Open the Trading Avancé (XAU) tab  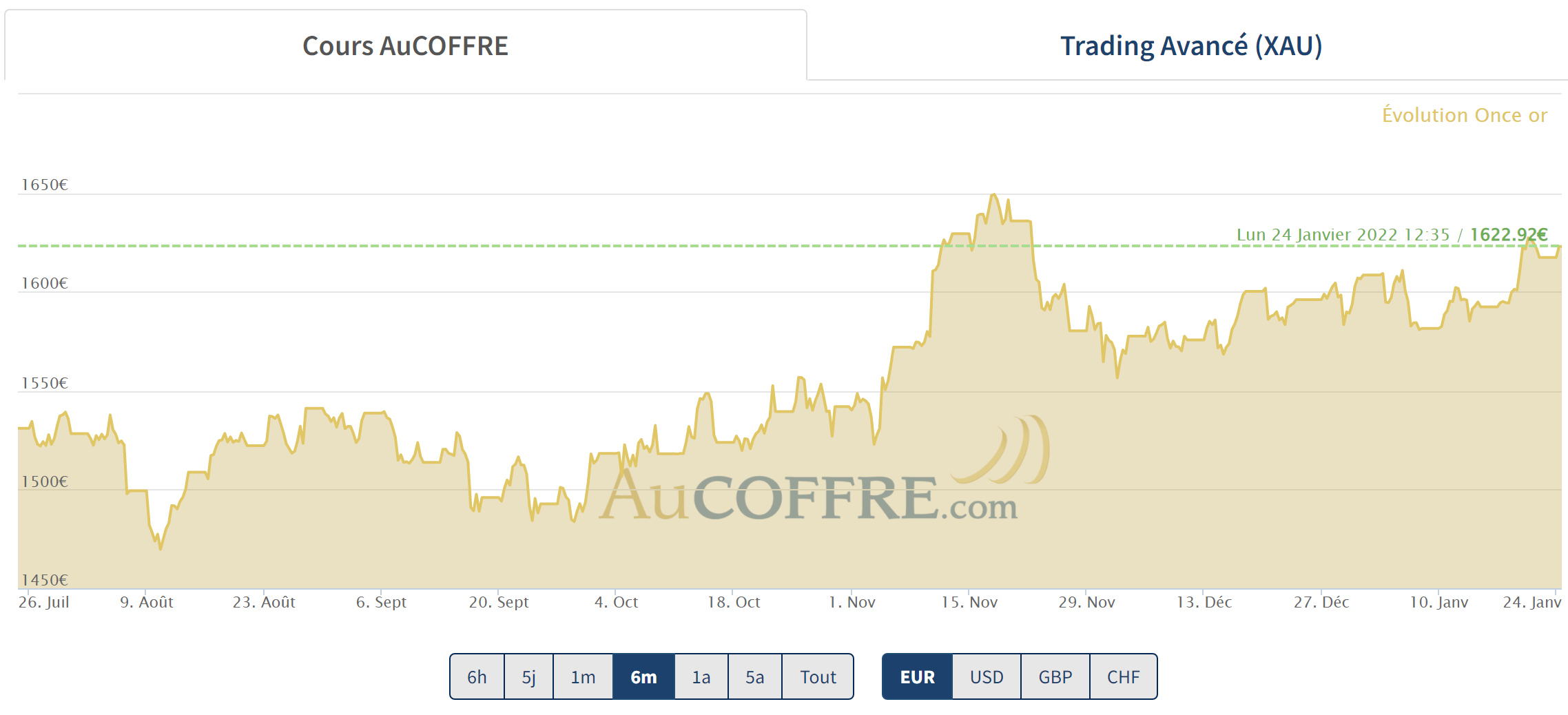tap(1190, 46)
